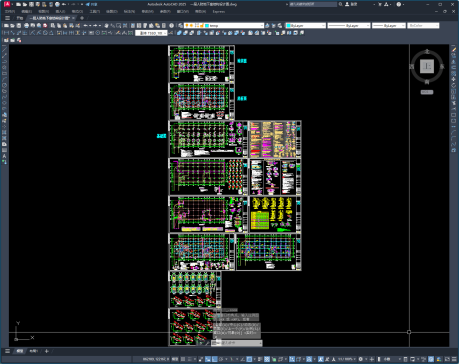
Task: Click cyan color swatch in color control
Action: [288, 25]
